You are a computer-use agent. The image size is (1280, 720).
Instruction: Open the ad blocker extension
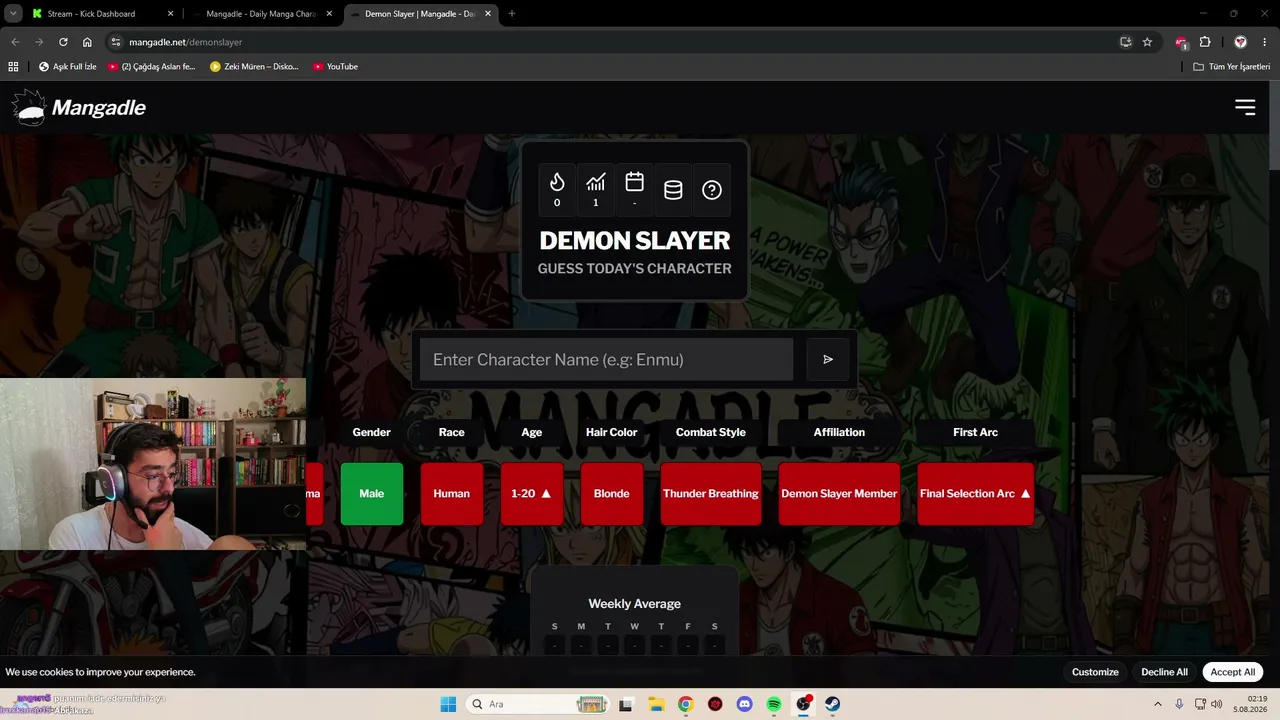tap(1181, 42)
